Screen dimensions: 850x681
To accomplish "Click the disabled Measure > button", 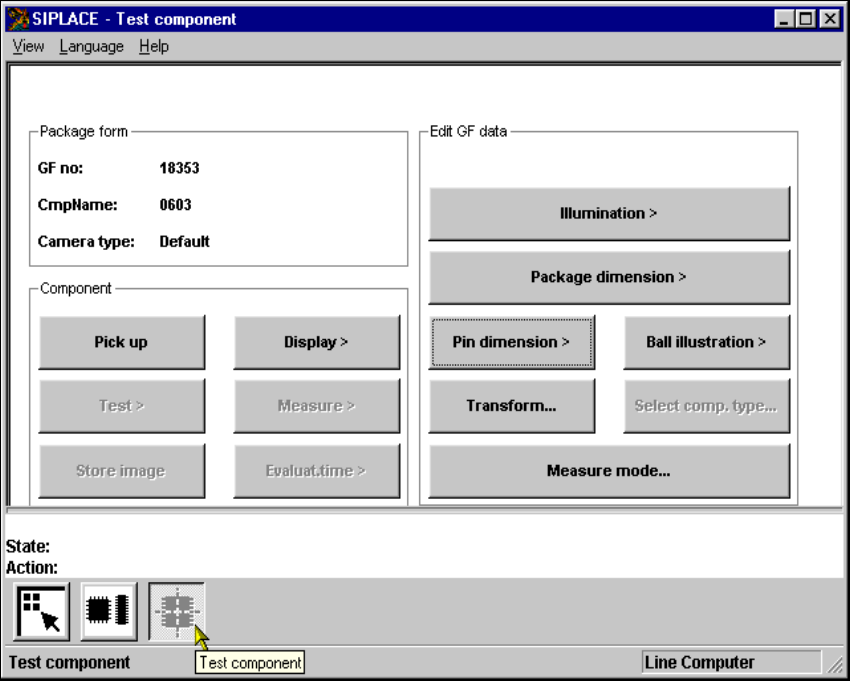I will (x=317, y=406).
